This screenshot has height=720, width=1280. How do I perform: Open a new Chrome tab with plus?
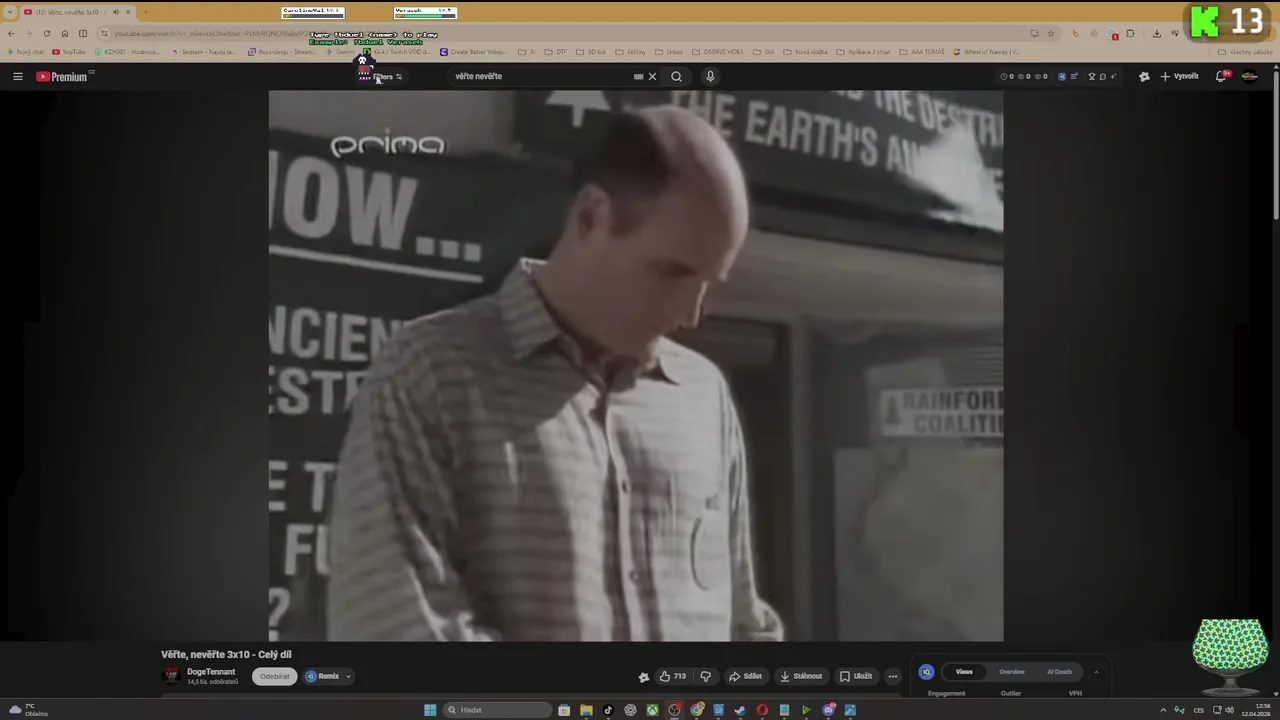point(145,12)
